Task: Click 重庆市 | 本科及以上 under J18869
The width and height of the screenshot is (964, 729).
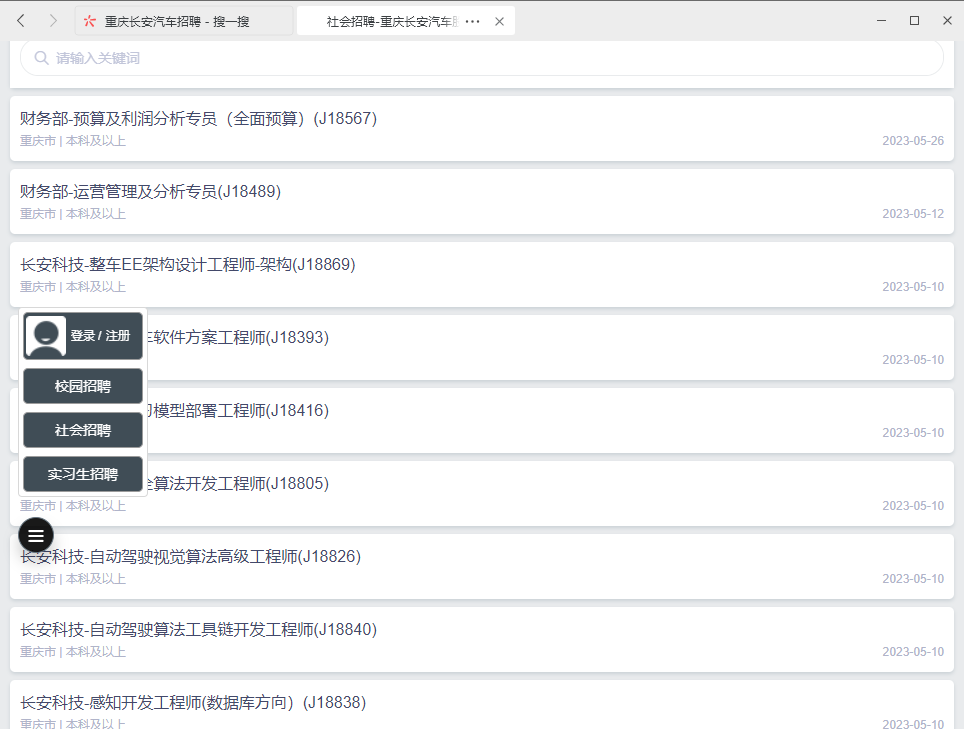Action: (73, 287)
